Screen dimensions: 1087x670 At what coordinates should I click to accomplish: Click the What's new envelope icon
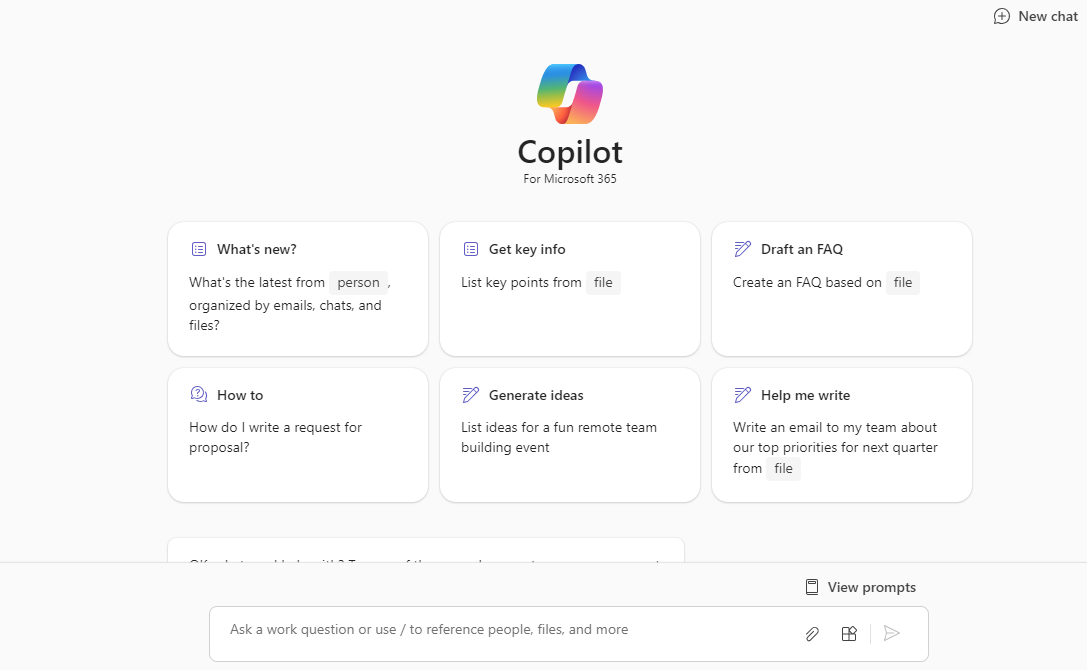pos(198,248)
